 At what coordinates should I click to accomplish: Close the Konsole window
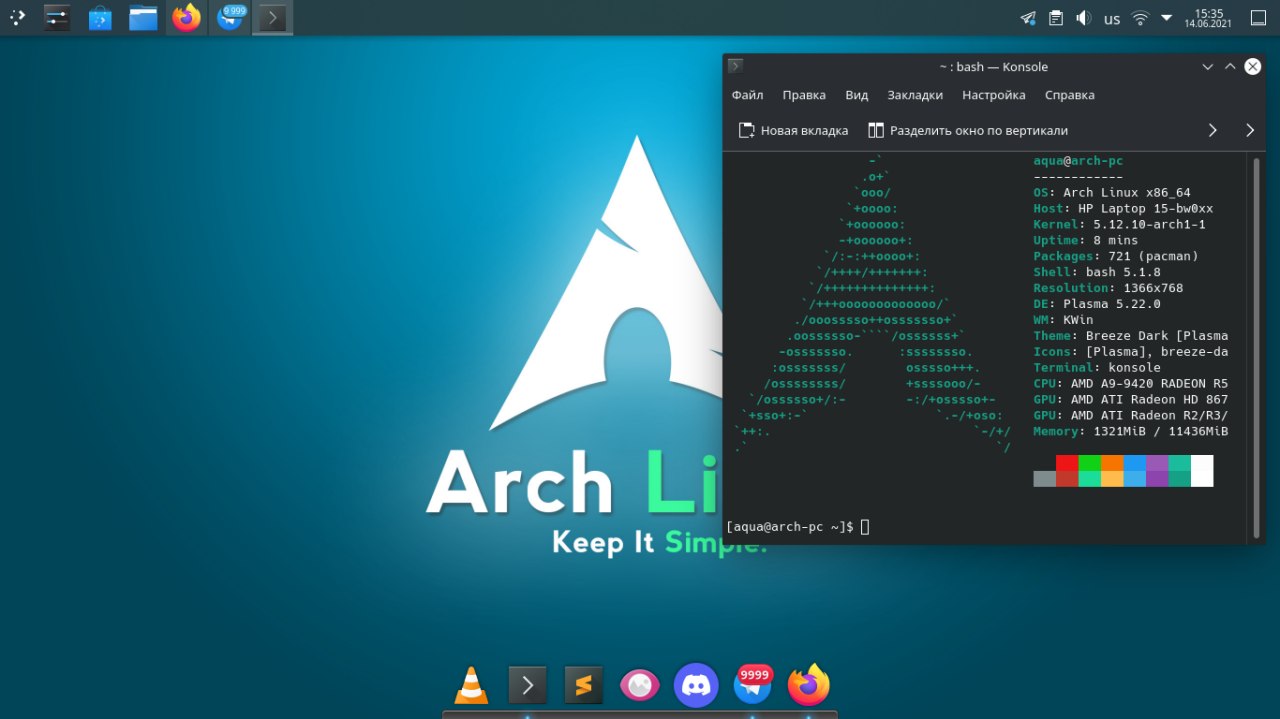click(x=1253, y=67)
